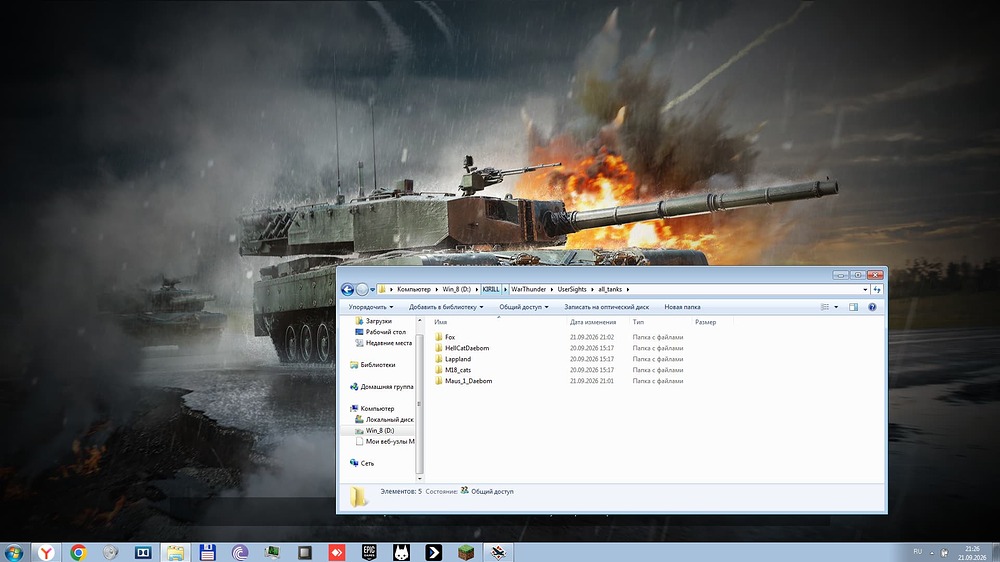Expand the arrow right after KIRILL breadcrumb

click(505, 290)
